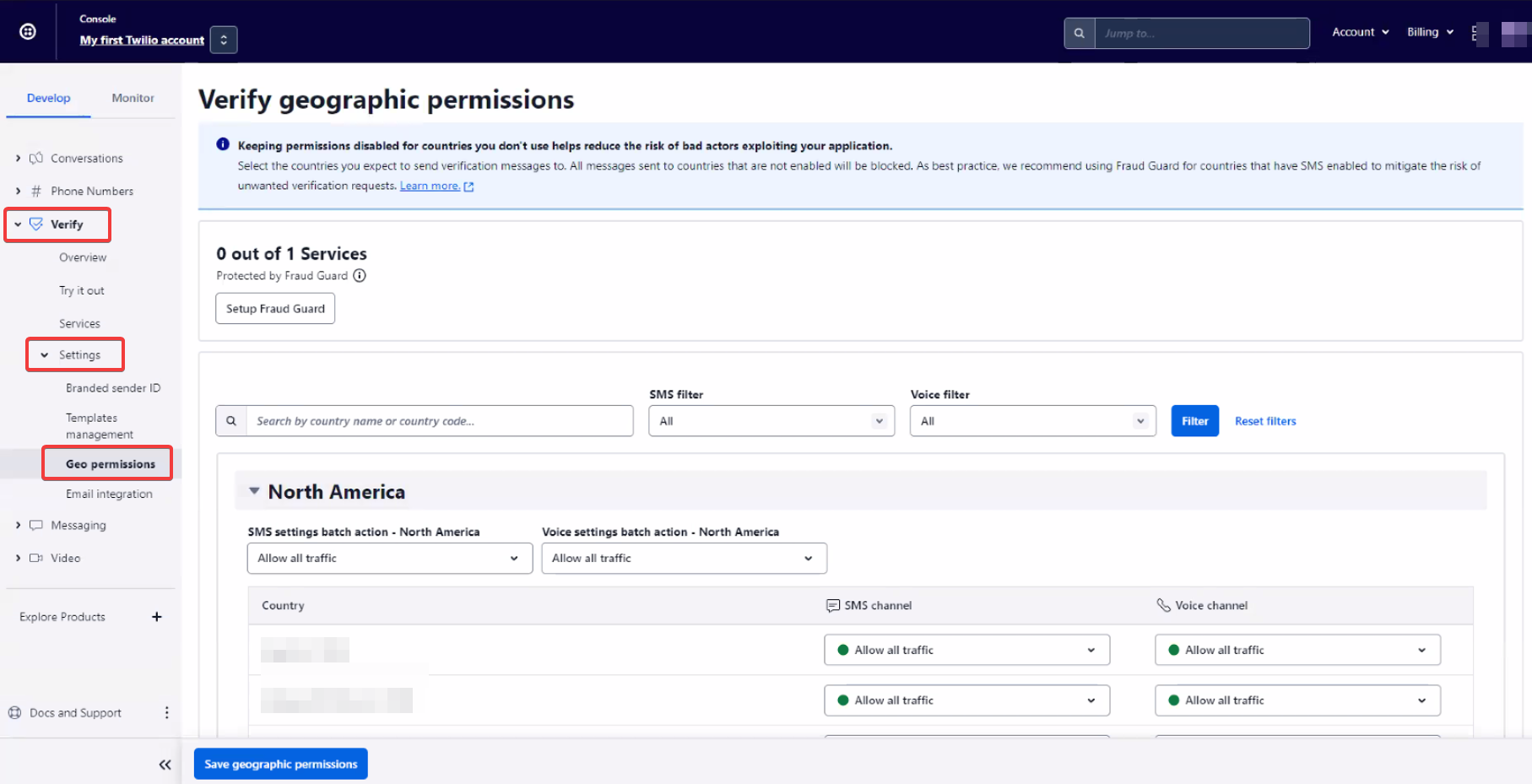Click the search magnifier in Jump to bar
The height and width of the screenshot is (784, 1532).
pos(1079,34)
